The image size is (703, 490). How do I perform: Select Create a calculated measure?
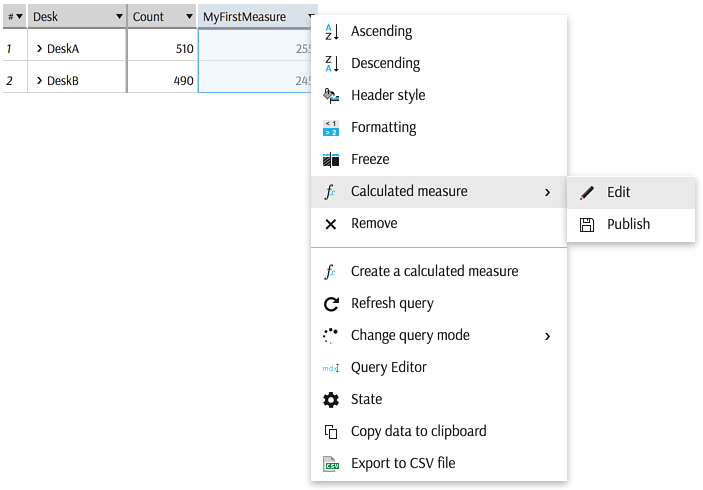pyautogui.click(x=439, y=271)
